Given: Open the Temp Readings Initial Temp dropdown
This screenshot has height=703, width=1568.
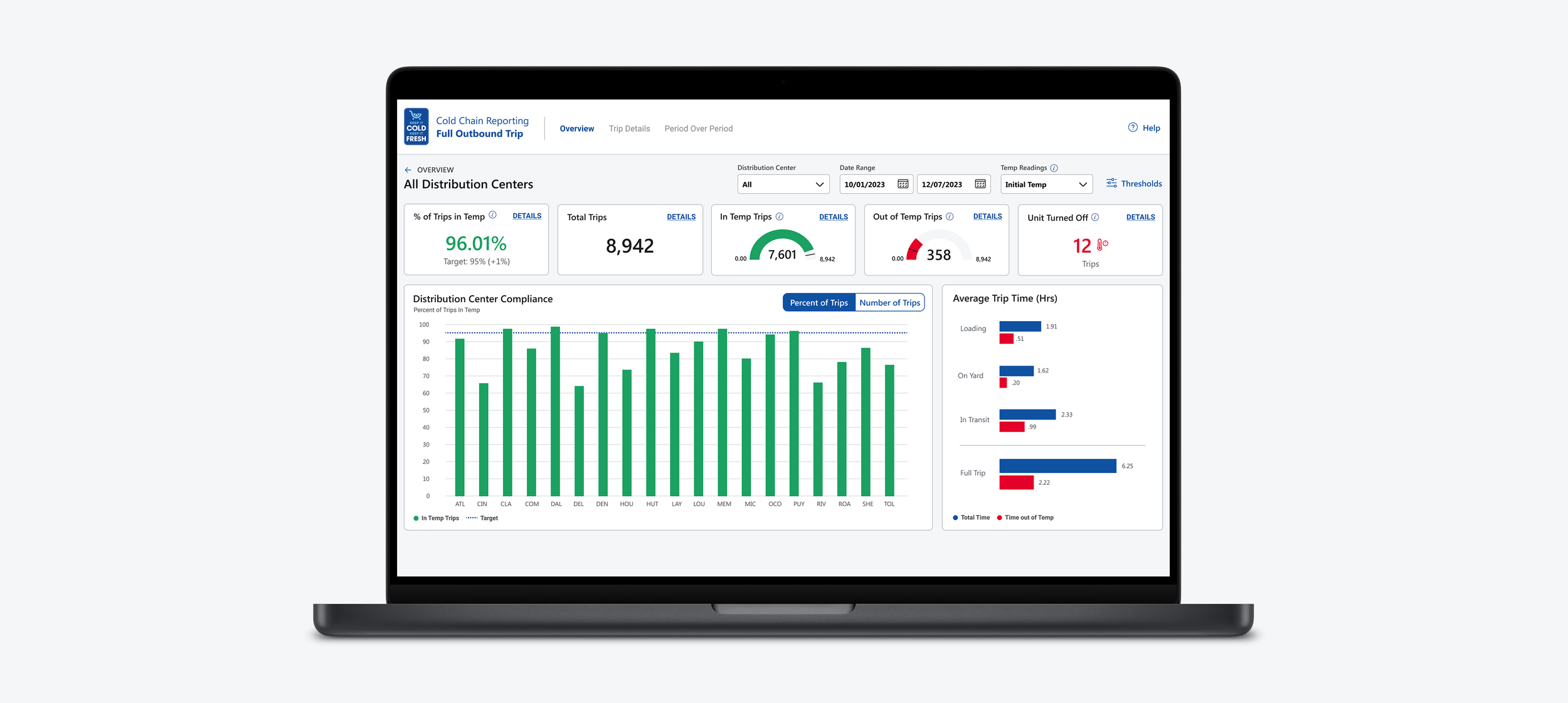Looking at the screenshot, I should (x=1046, y=184).
